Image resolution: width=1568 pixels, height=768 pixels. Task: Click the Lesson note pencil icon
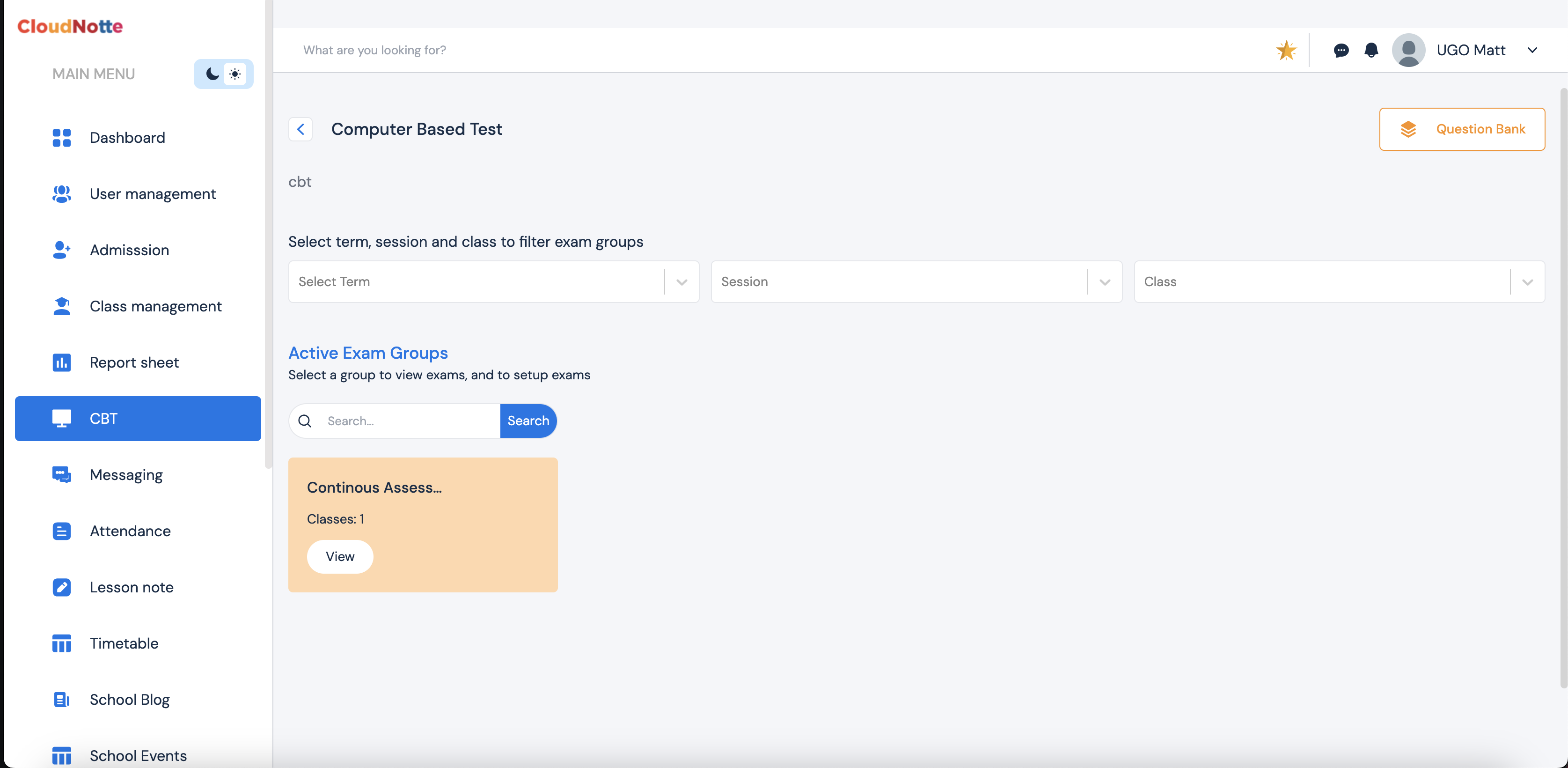click(61, 587)
